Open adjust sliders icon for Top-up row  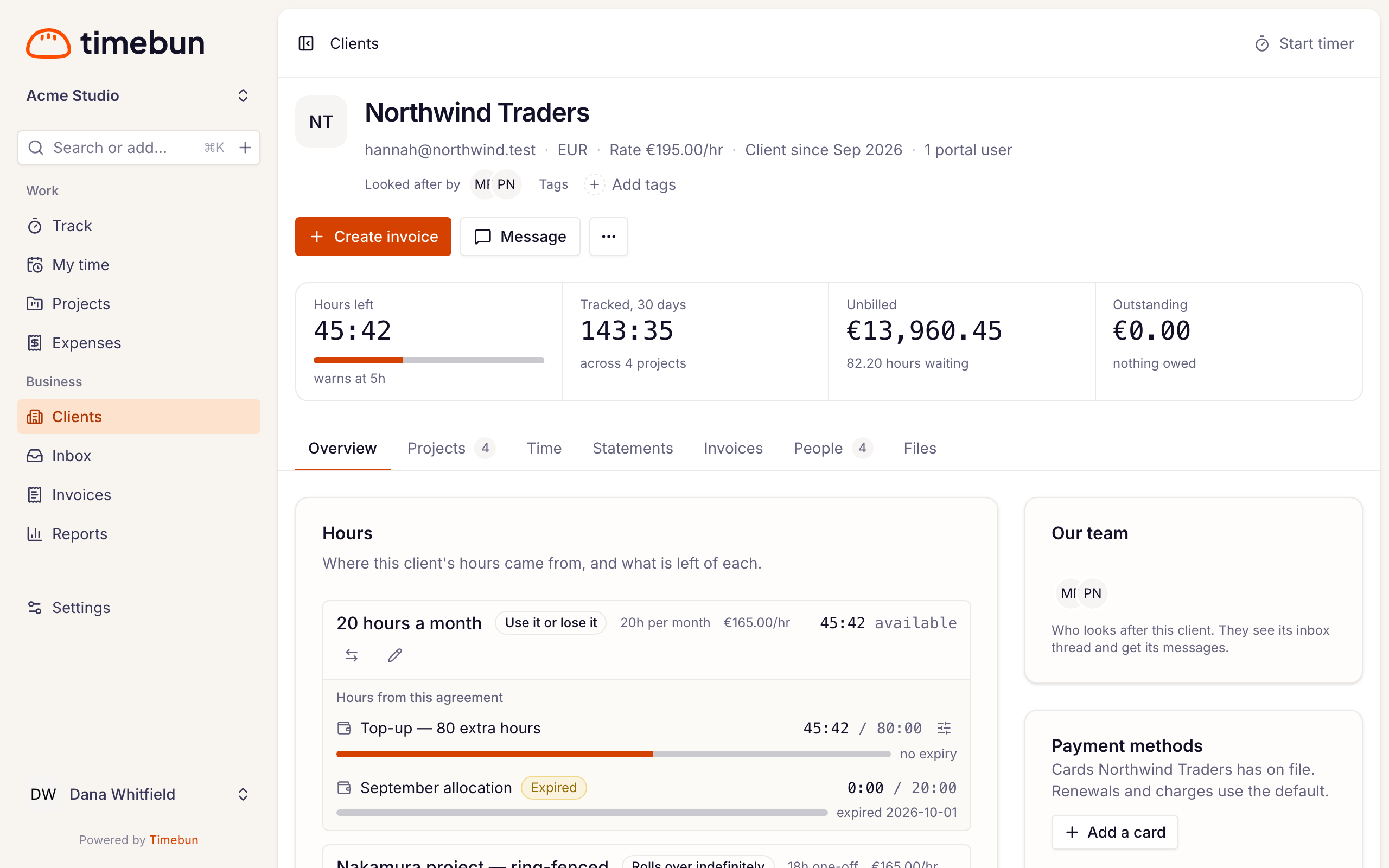[944, 728]
